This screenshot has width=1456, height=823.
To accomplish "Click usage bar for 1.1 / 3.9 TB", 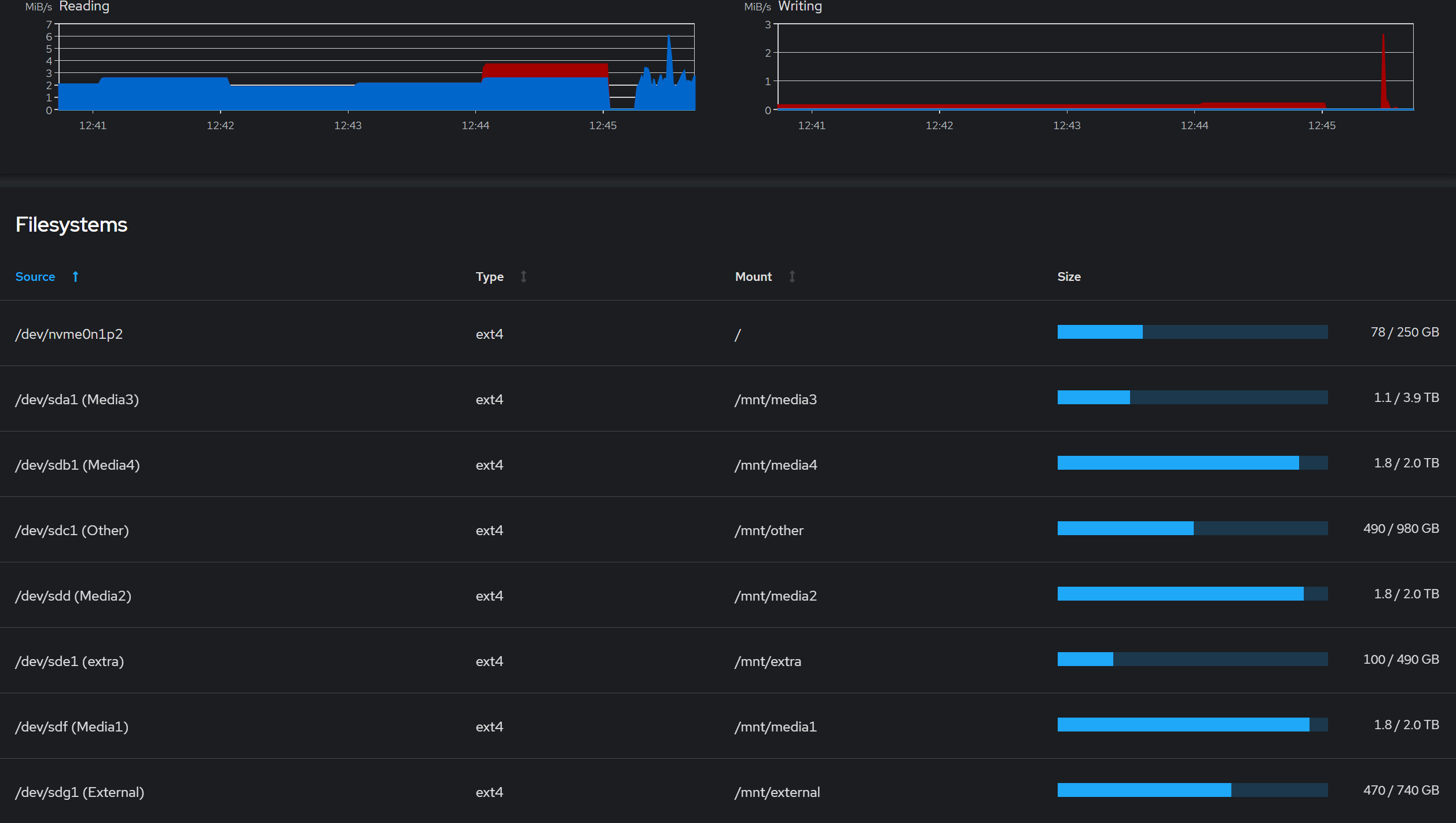I will click(1193, 397).
